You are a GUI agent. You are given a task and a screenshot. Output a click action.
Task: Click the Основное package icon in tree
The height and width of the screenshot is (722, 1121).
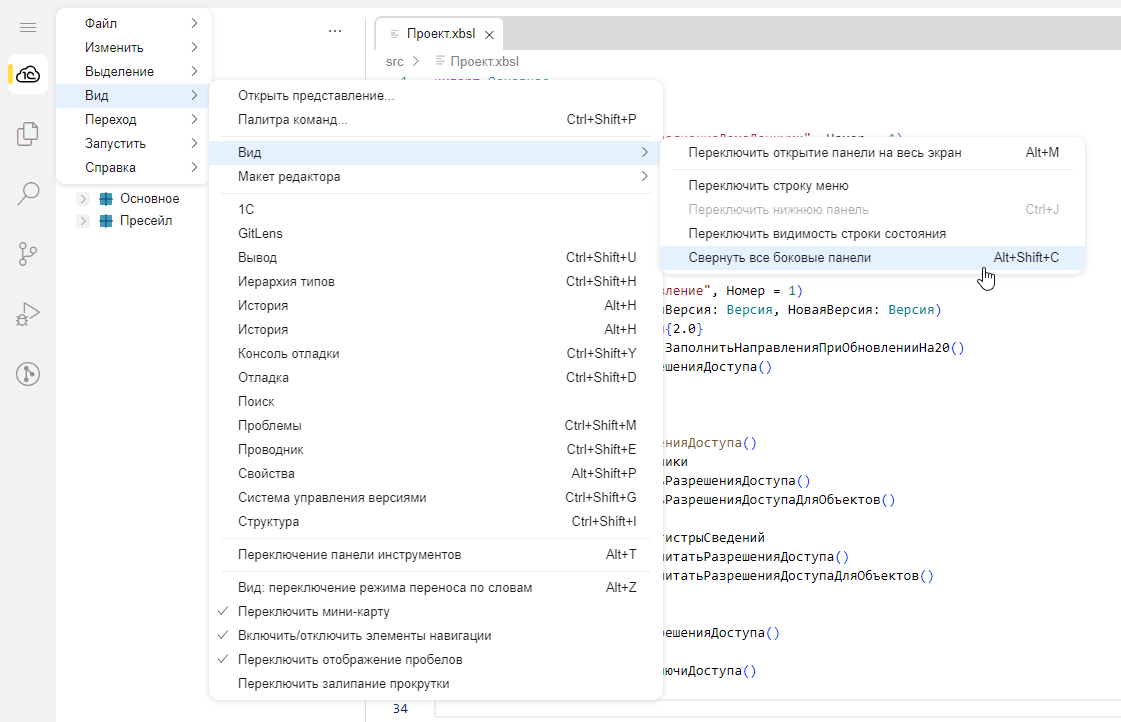coord(106,199)
